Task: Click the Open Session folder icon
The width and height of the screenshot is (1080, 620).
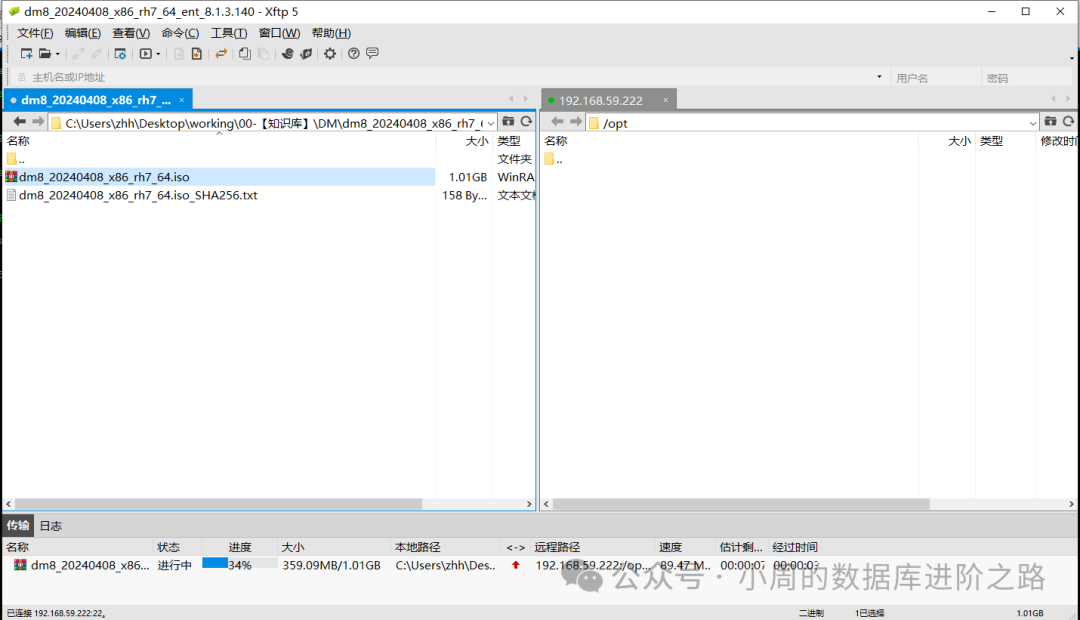Action: 45,54
